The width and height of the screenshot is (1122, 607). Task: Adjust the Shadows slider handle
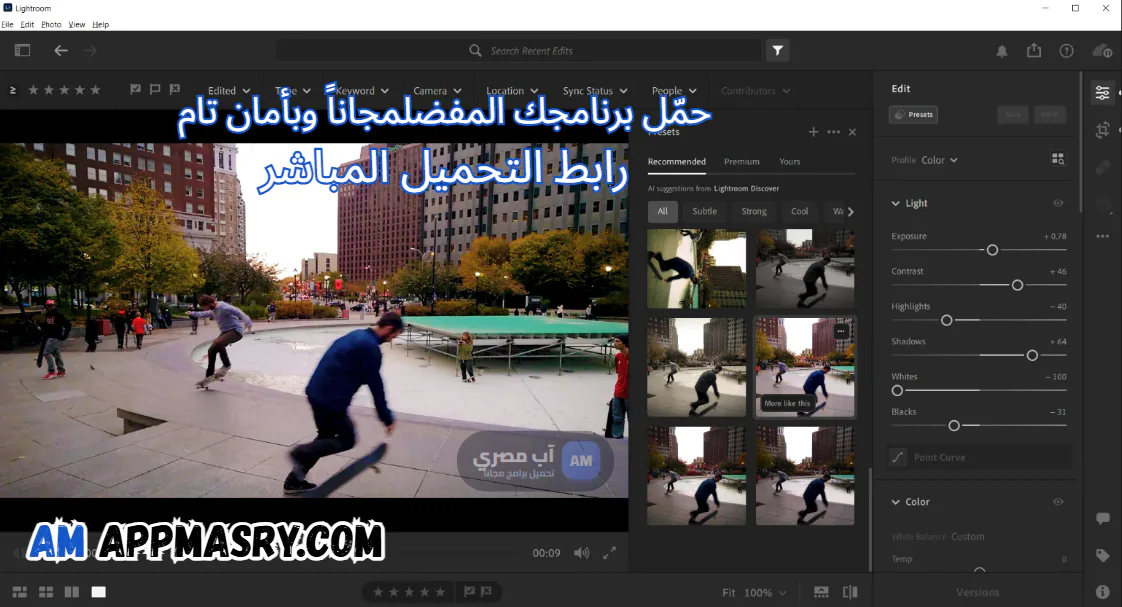[x=1032, y=355]
